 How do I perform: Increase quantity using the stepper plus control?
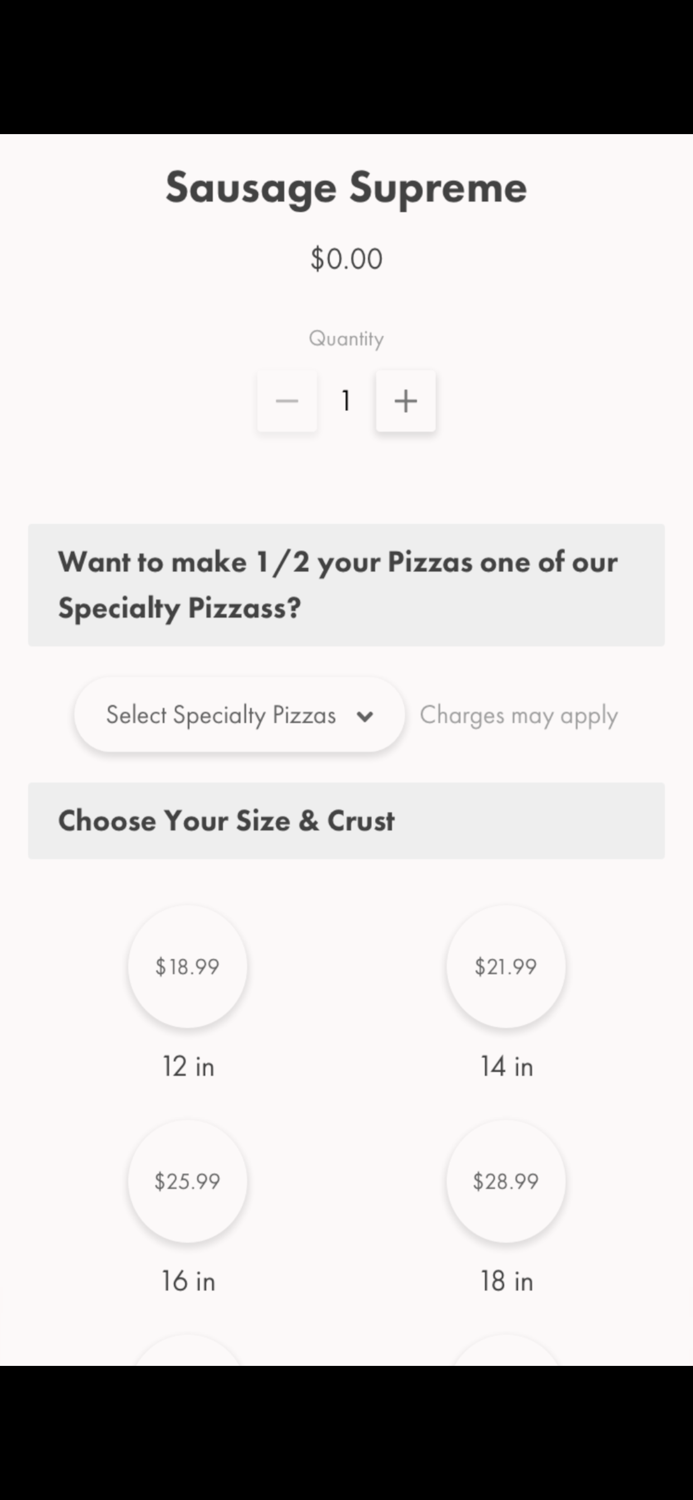(405, 401)
